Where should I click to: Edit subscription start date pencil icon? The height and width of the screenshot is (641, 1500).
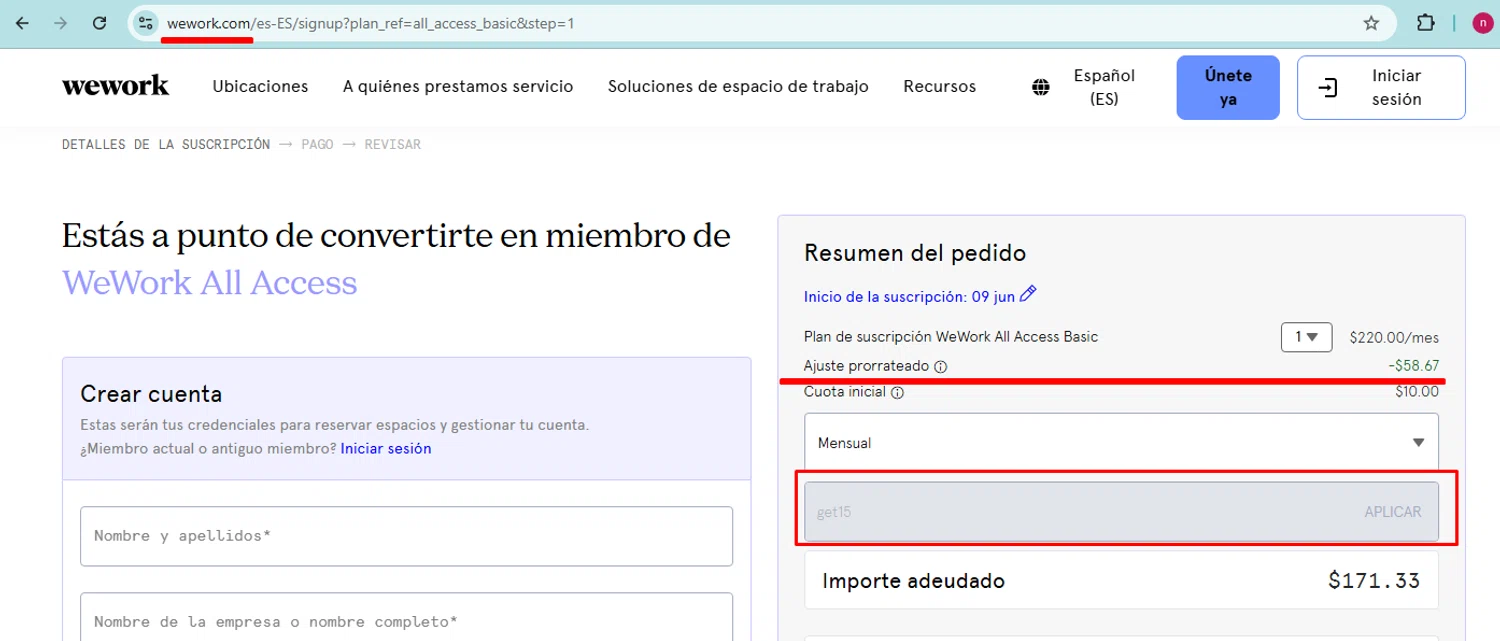point(1028,295)
